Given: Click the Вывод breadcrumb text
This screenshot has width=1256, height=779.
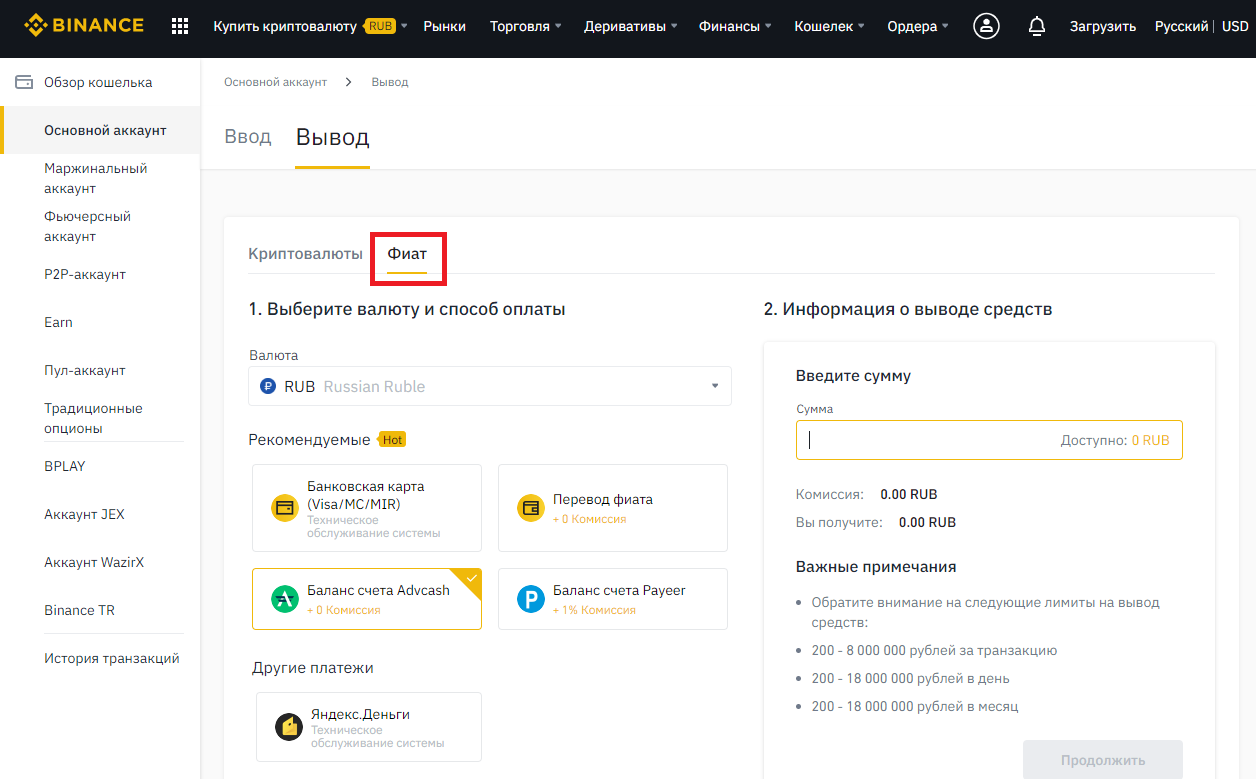Looking at the screenshot, I should tap(390, 82).
